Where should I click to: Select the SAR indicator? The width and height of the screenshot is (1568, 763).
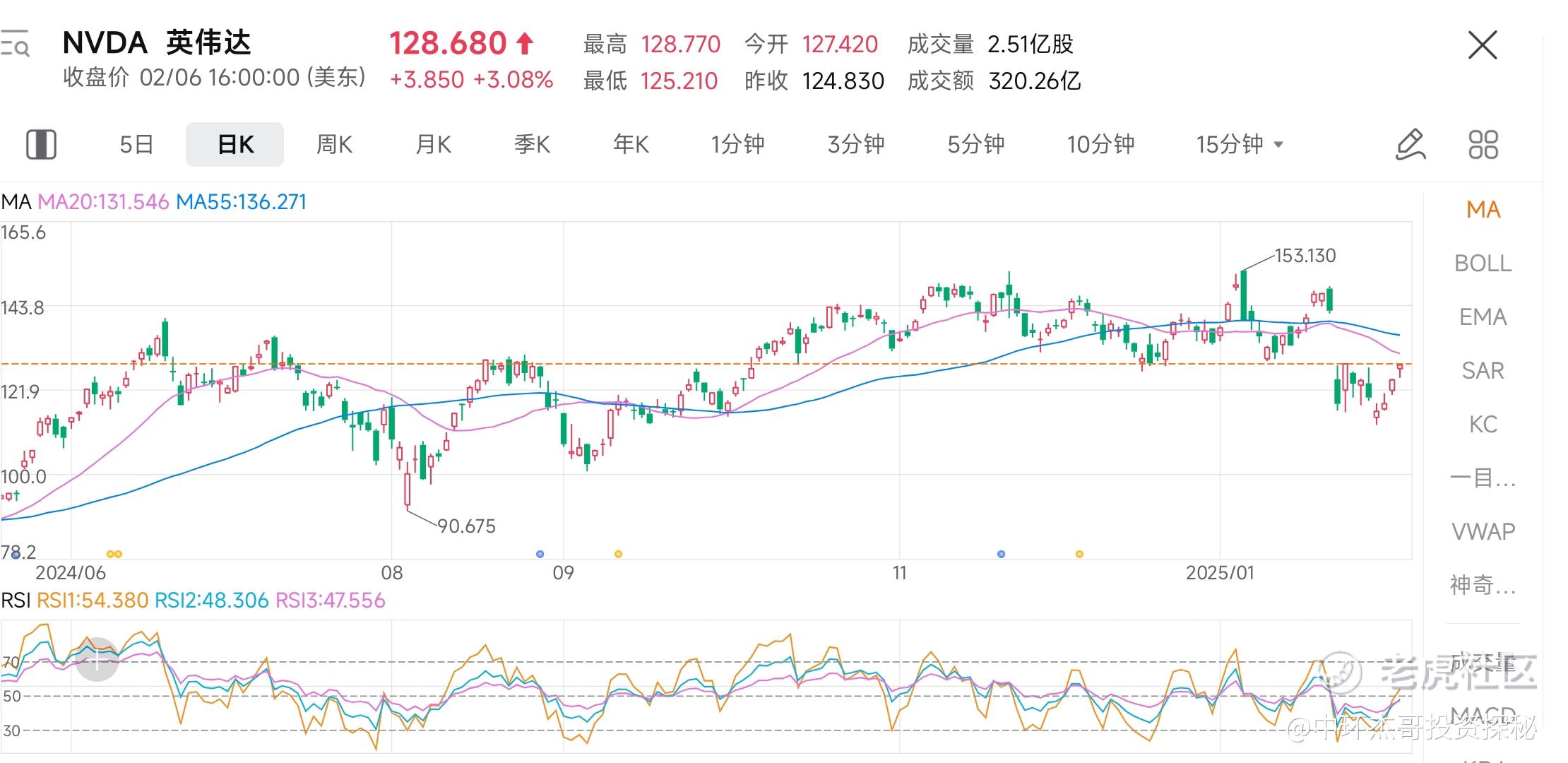pos(1483,371)
